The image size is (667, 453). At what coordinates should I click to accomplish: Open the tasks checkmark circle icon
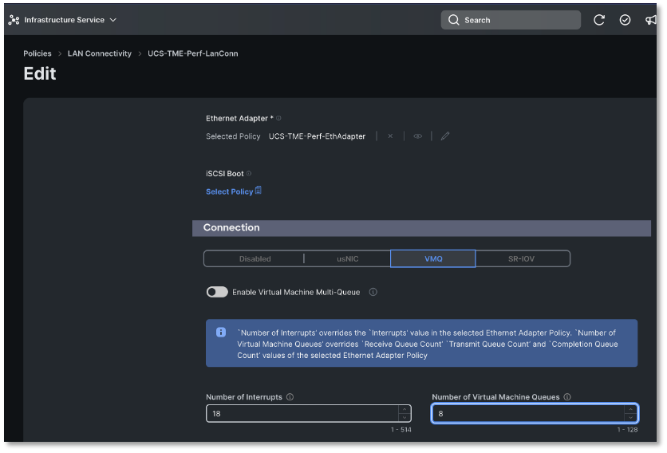(x=625, y=20)
